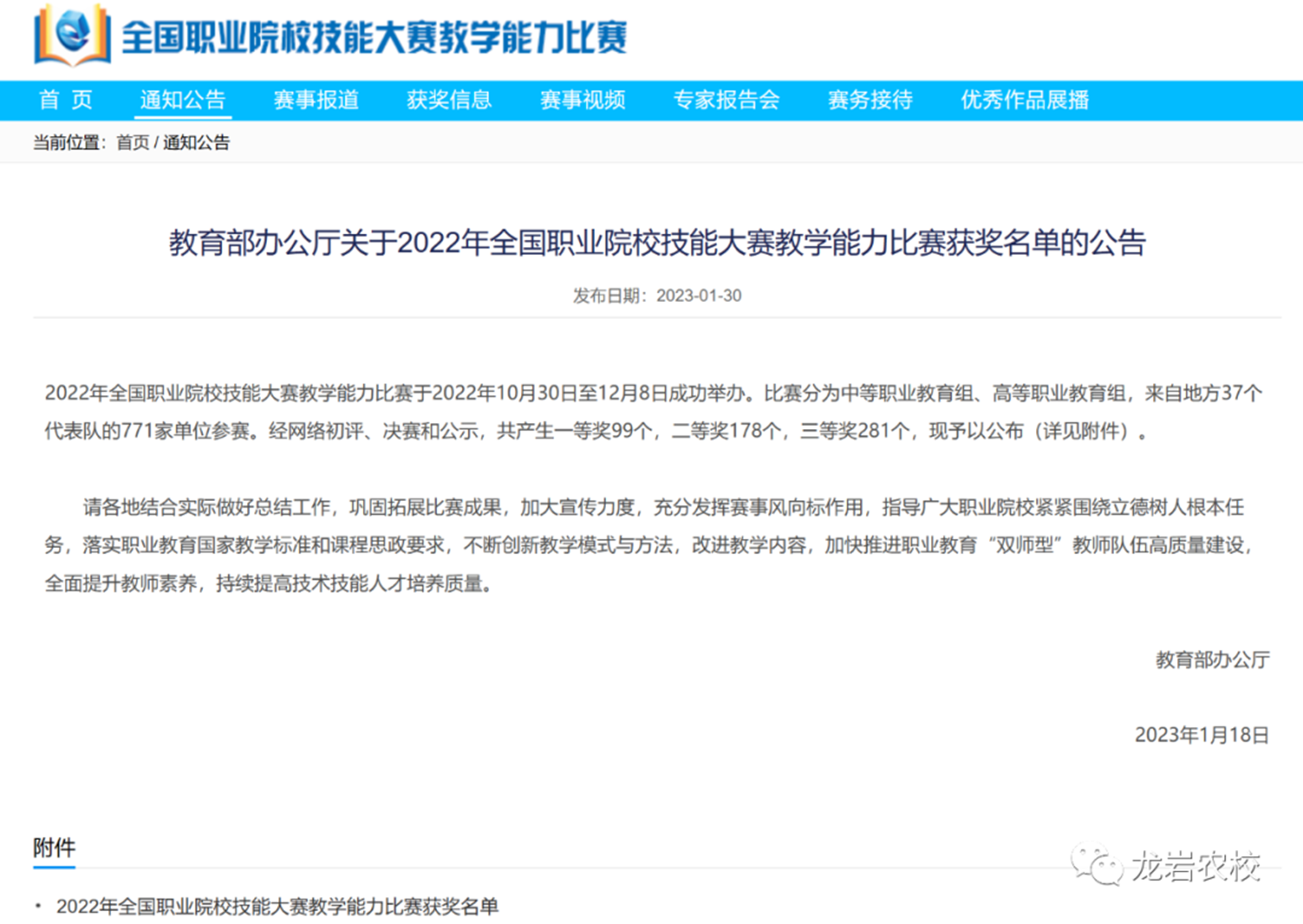1303x924 pixels.
Task: Click the 附件 section heading
Action: pyautogui.click(x=54, y=848)
